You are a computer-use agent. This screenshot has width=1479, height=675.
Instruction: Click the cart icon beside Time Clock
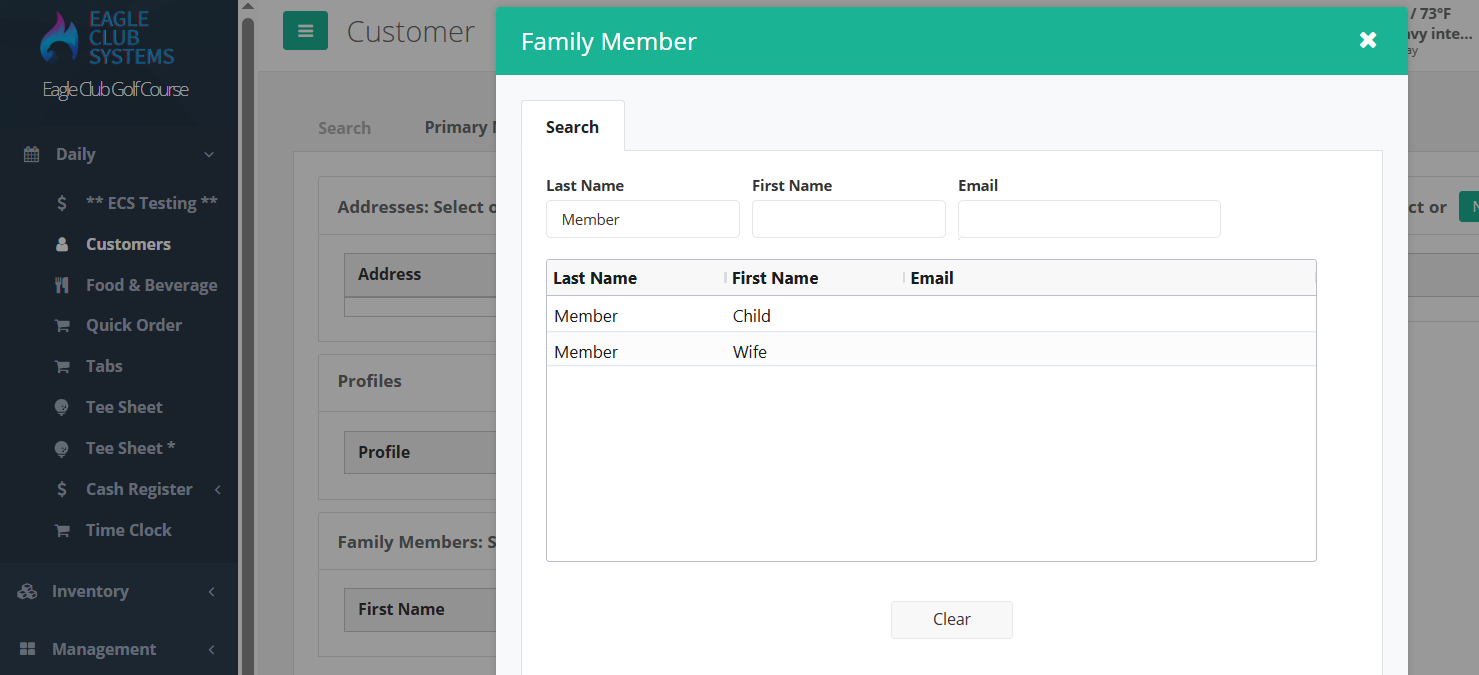[x=62, y=530]
